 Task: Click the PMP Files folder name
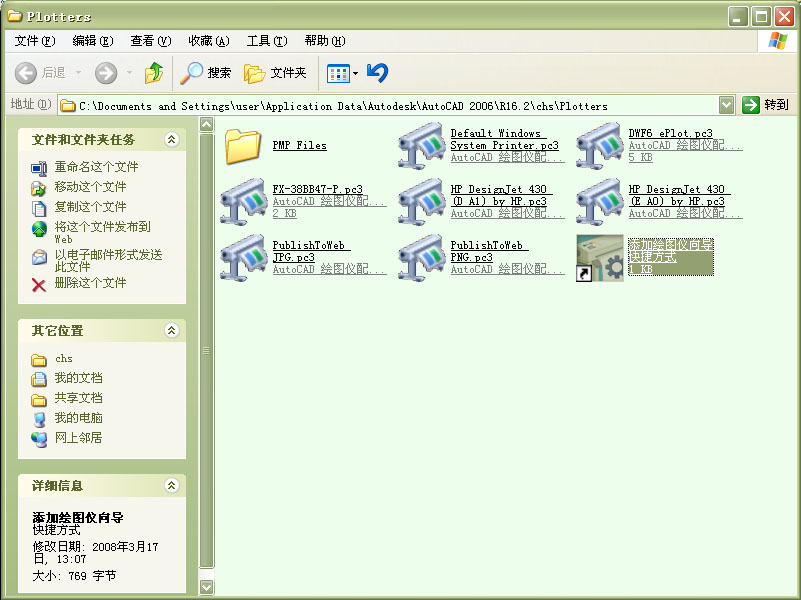299,146
